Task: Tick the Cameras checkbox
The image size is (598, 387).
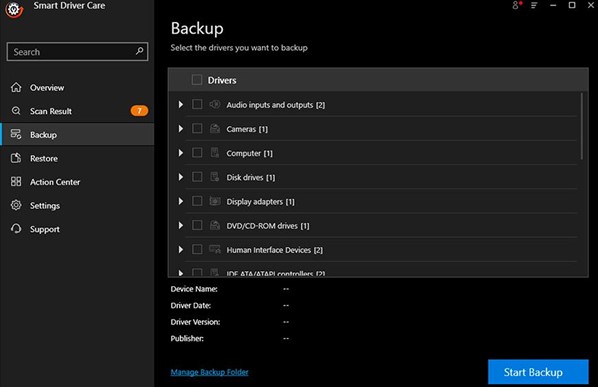Action: (x=197, y=128)
